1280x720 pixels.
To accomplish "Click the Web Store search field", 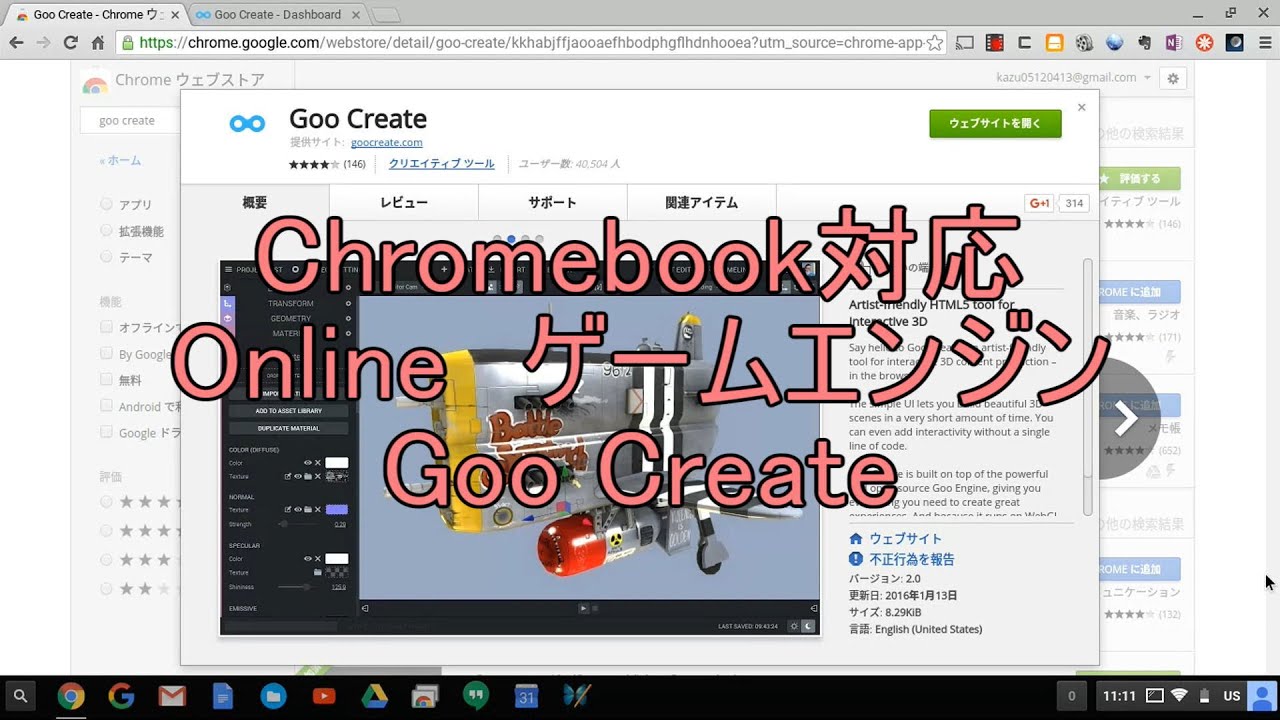I will tap(130, 121).
